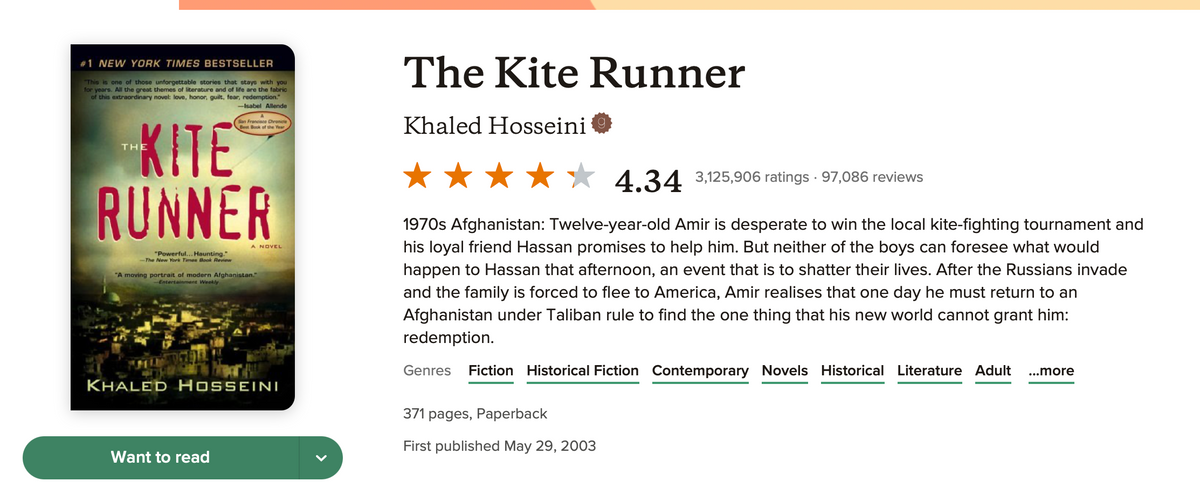Open the shelf dropdown chevron
The width and height of the screenshot is (1200, 493).
[x=321, y=458]
